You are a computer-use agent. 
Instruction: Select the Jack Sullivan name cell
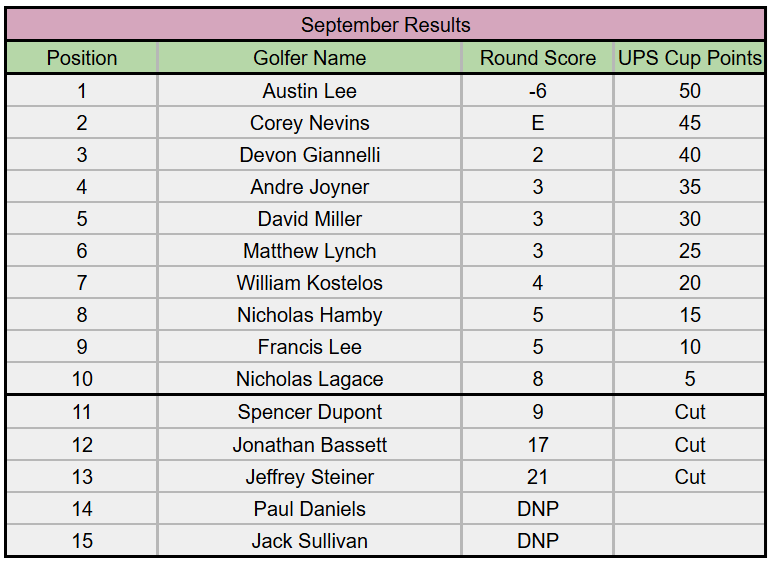coord(309,541)
